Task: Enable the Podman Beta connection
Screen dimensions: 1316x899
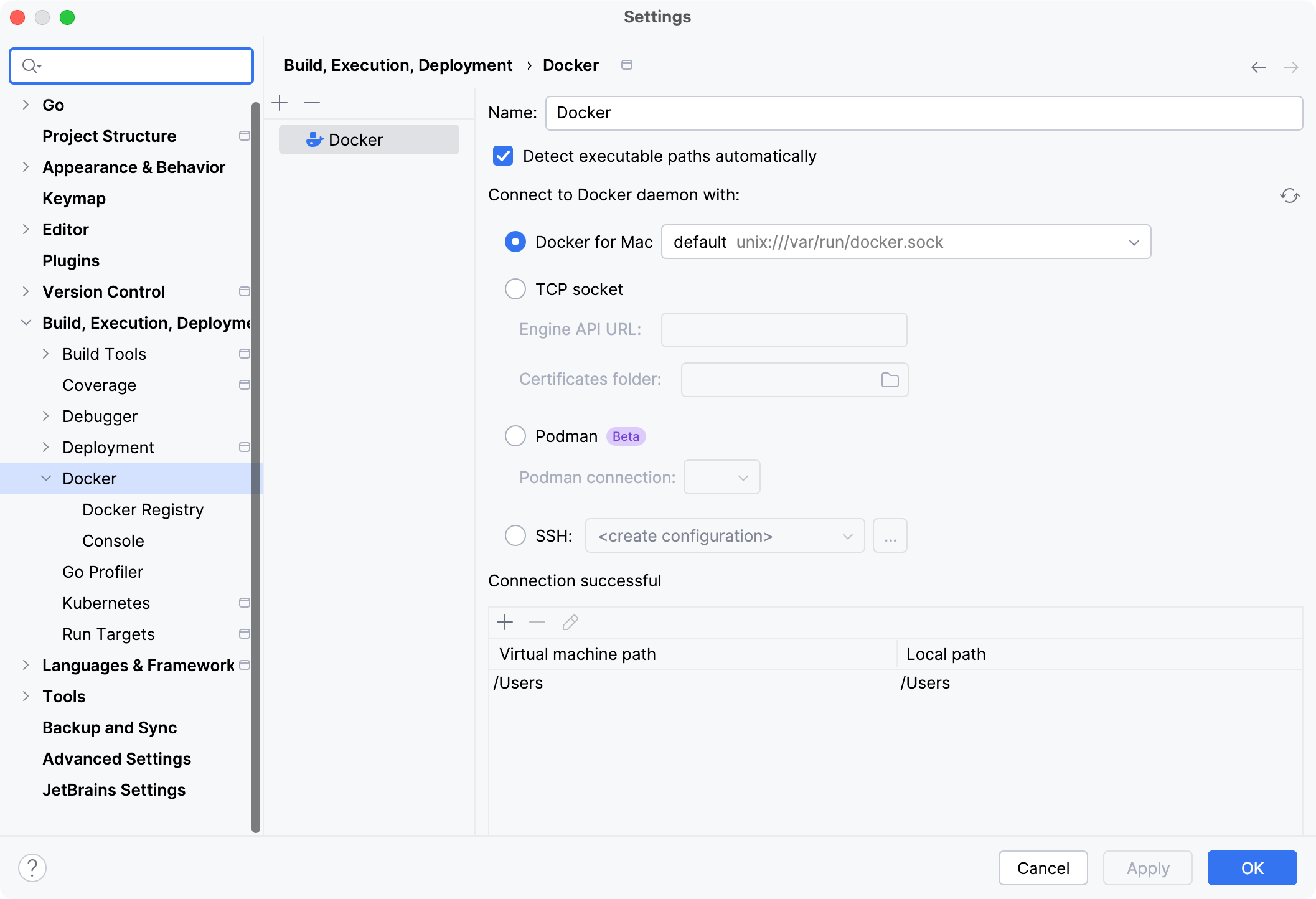Action: pos(515,436)
